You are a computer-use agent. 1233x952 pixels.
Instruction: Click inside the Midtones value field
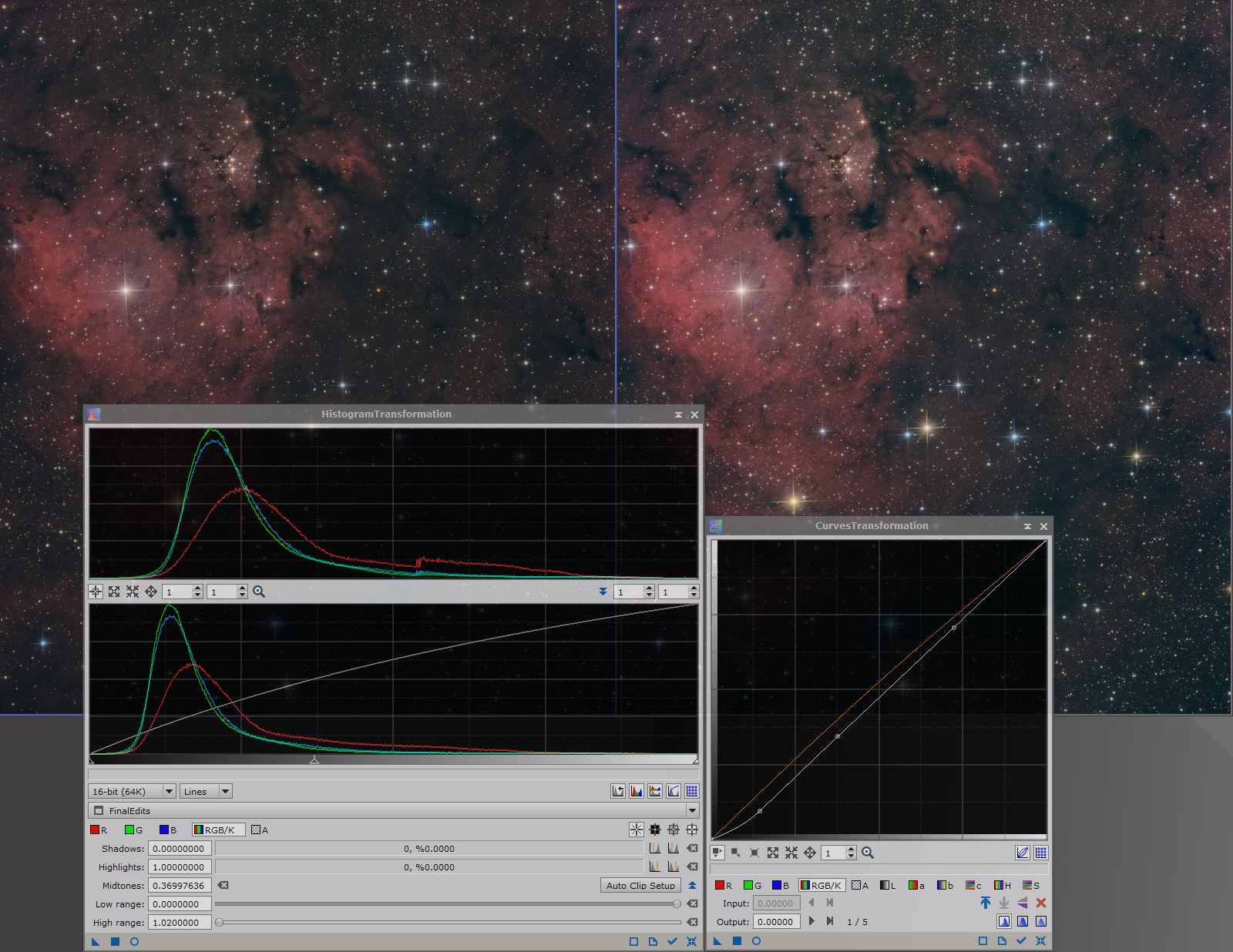pos(180,885)
